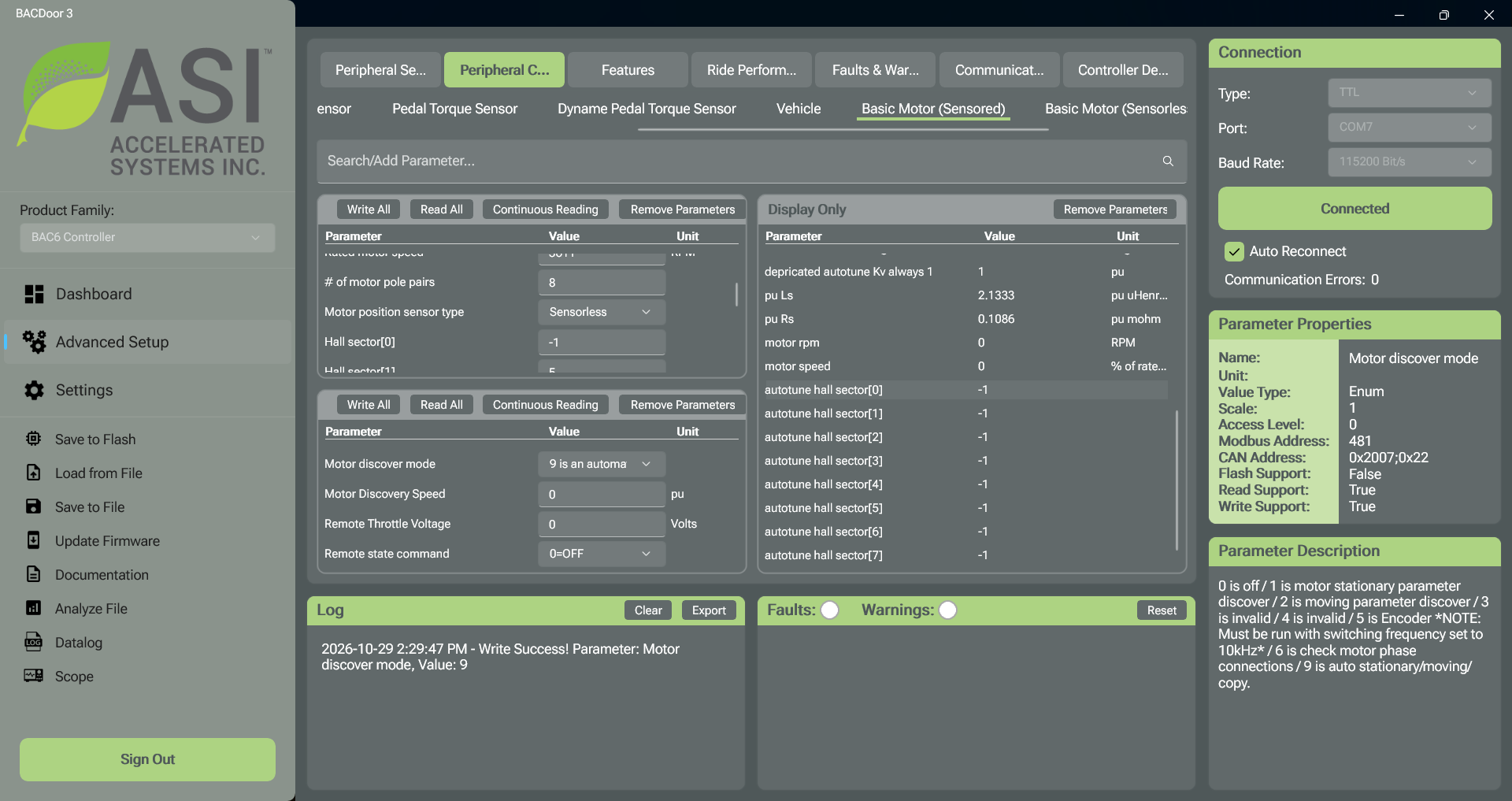Select the Vehicle subtab
This screenshot has width=1512, height=801.
pos(799,109)
